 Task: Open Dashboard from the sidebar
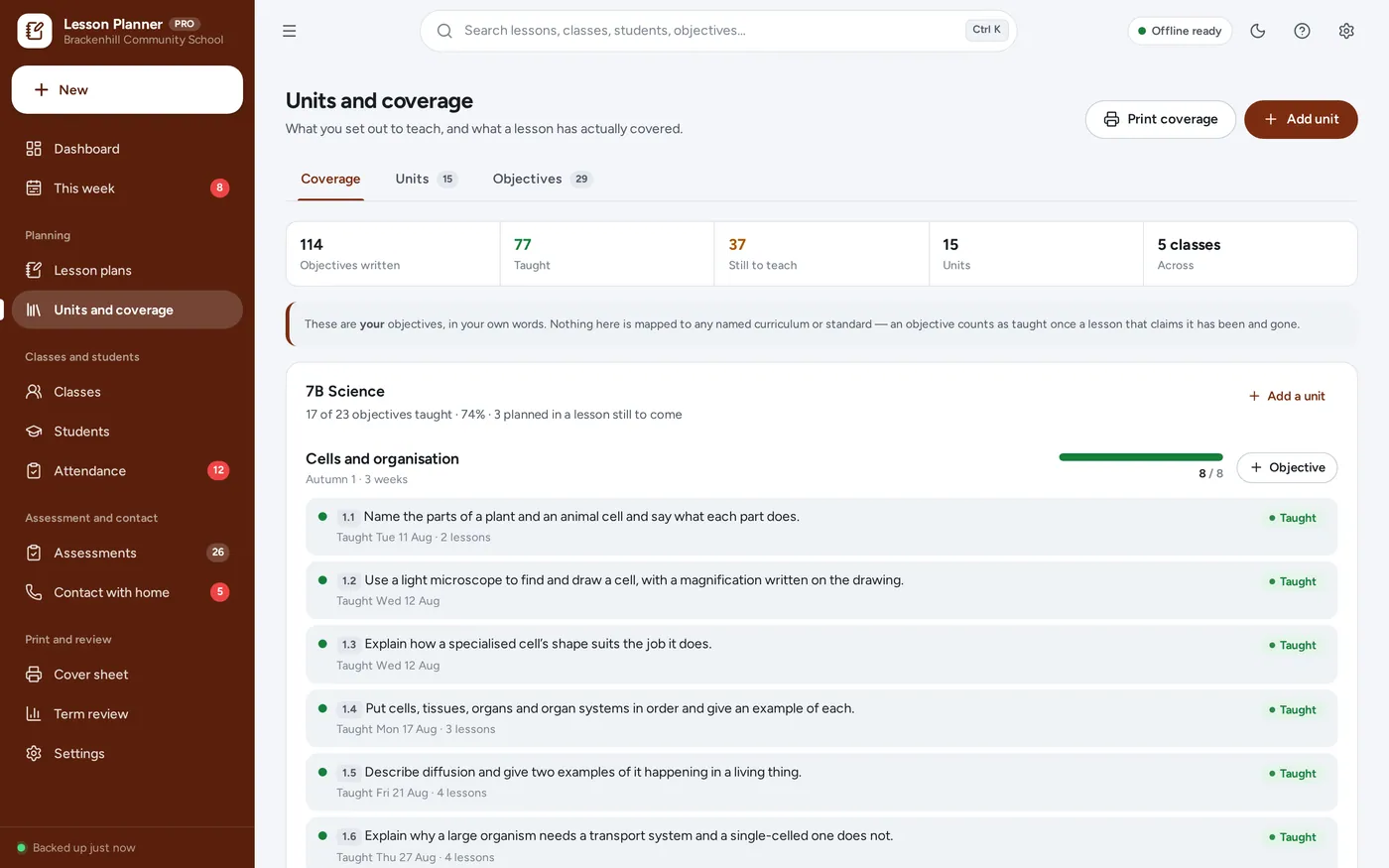pos(127,149)
